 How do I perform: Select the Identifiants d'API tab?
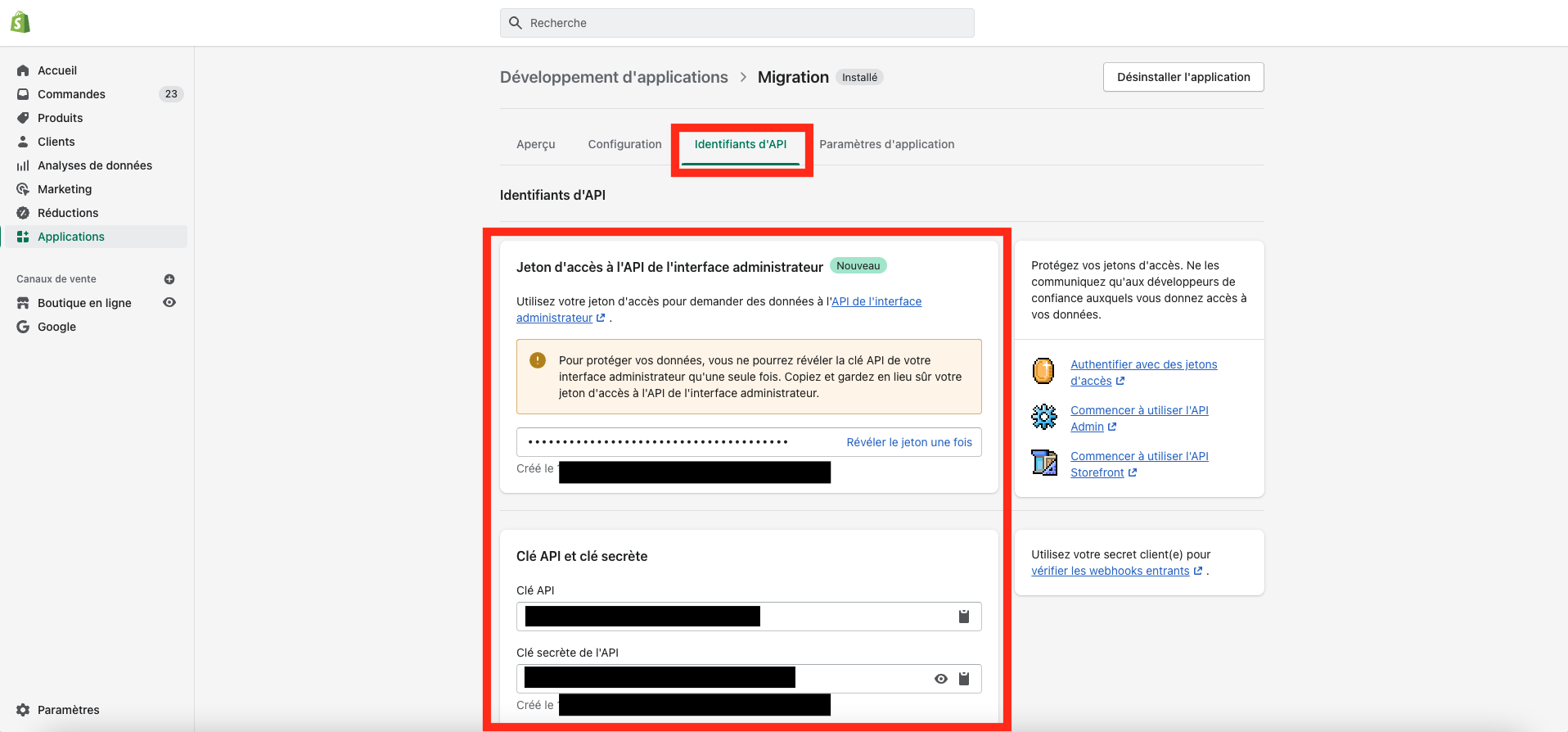click(x=741, y=144)
